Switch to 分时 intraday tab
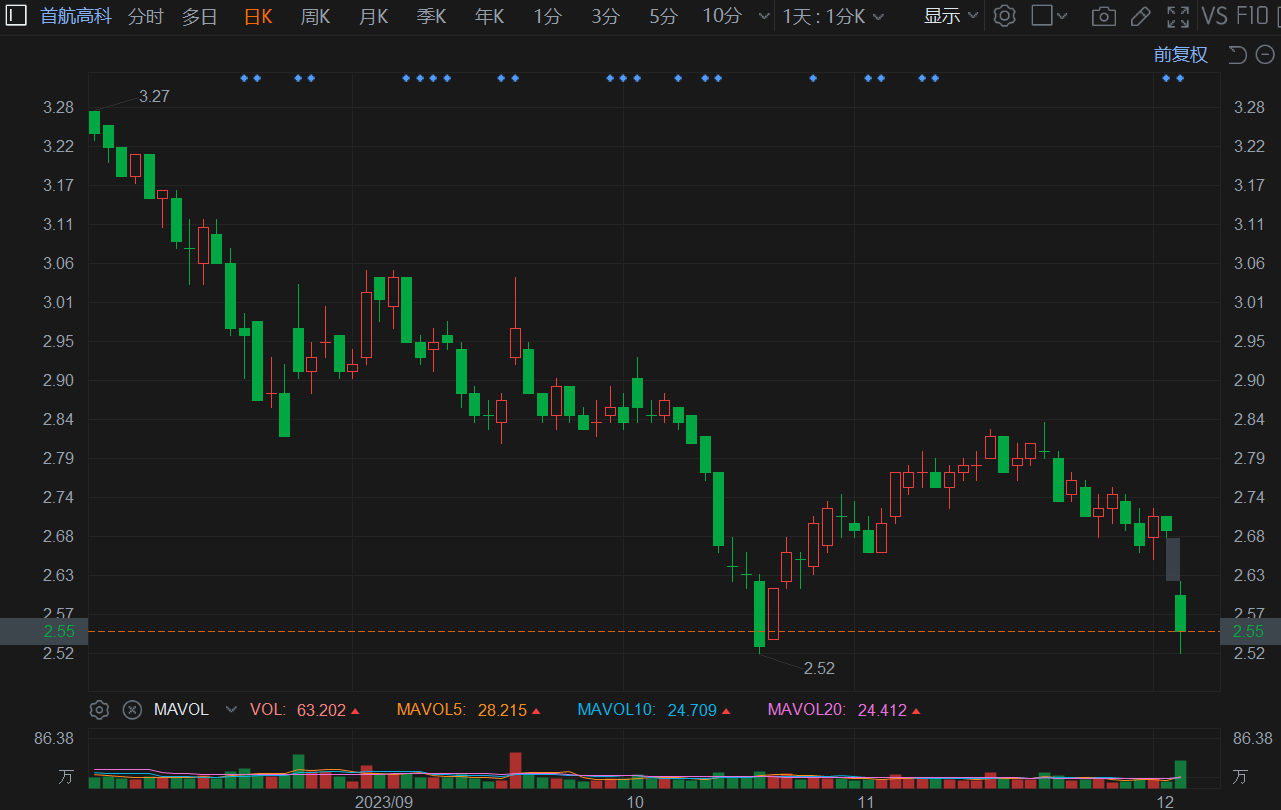Screen dimensions: 1281x810 (x=146, y=16)
